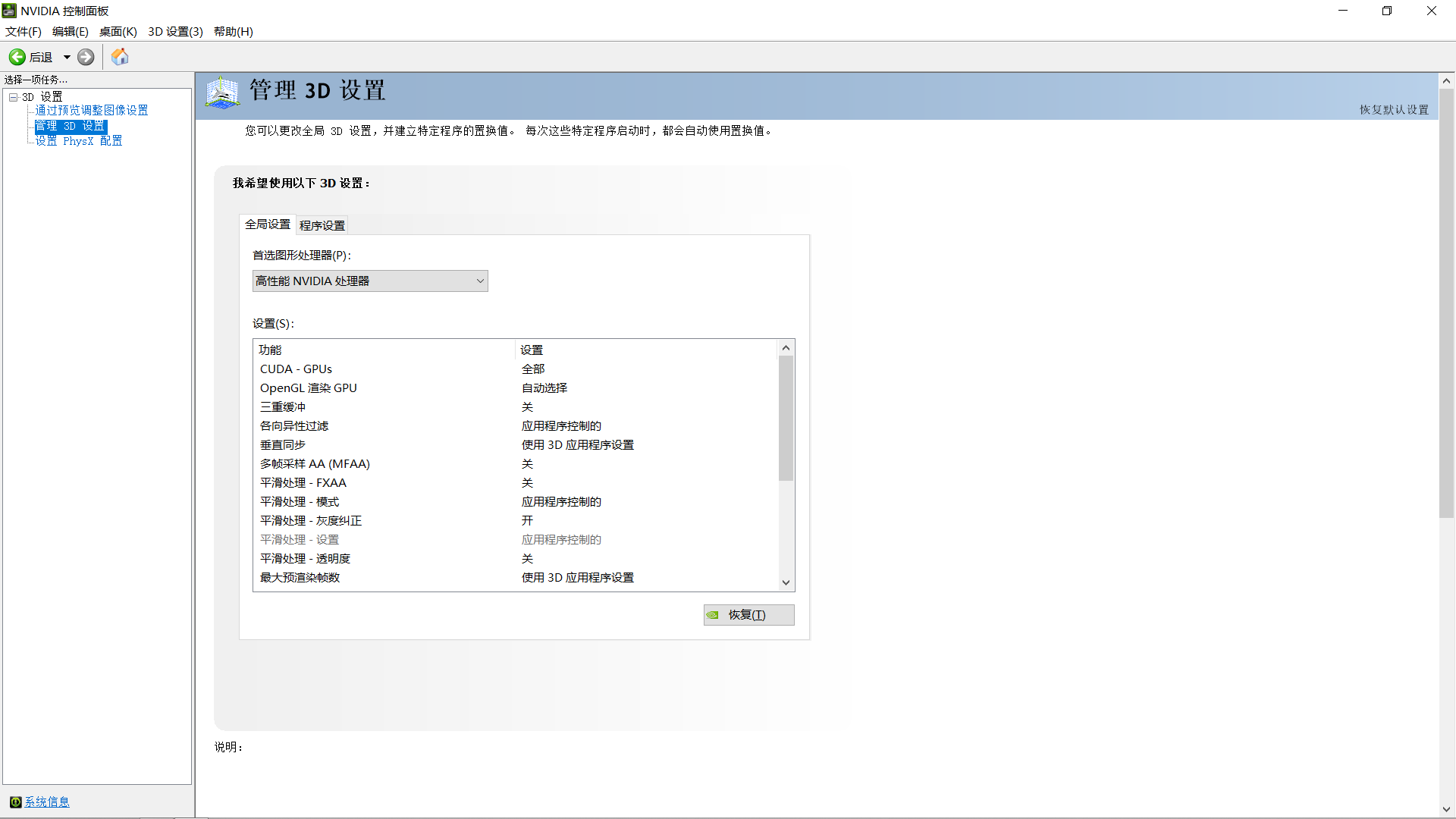Click the NVIDIA app icon in title bar
Image resolution: width=1456 pixels, height=819 pixels.
9,11
